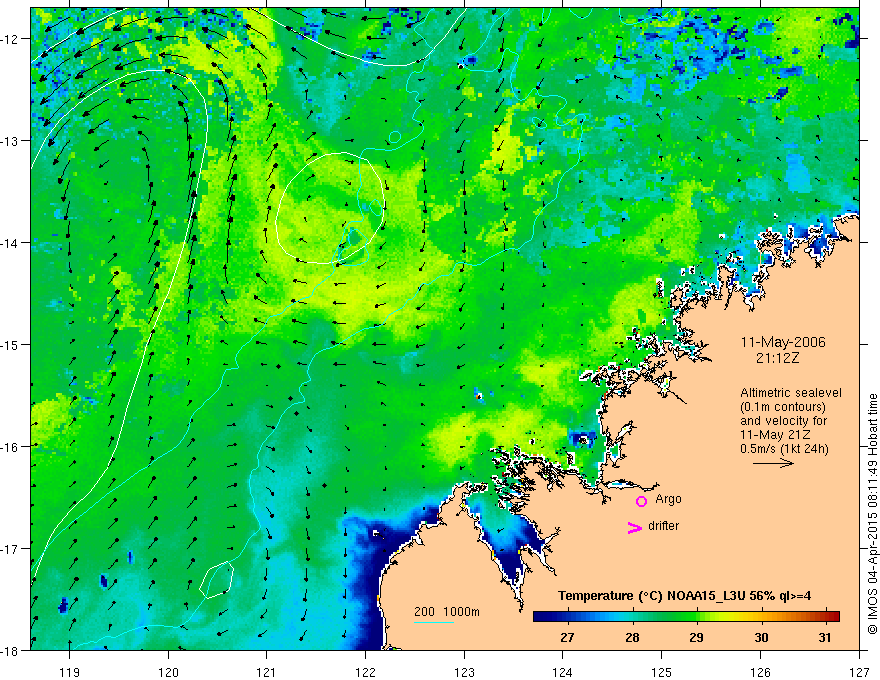Viewport: 880px width, 680px height.
Task: Click the 27 degree colorbar tick label
Action: pyautogui.click(x=567, y=637)
